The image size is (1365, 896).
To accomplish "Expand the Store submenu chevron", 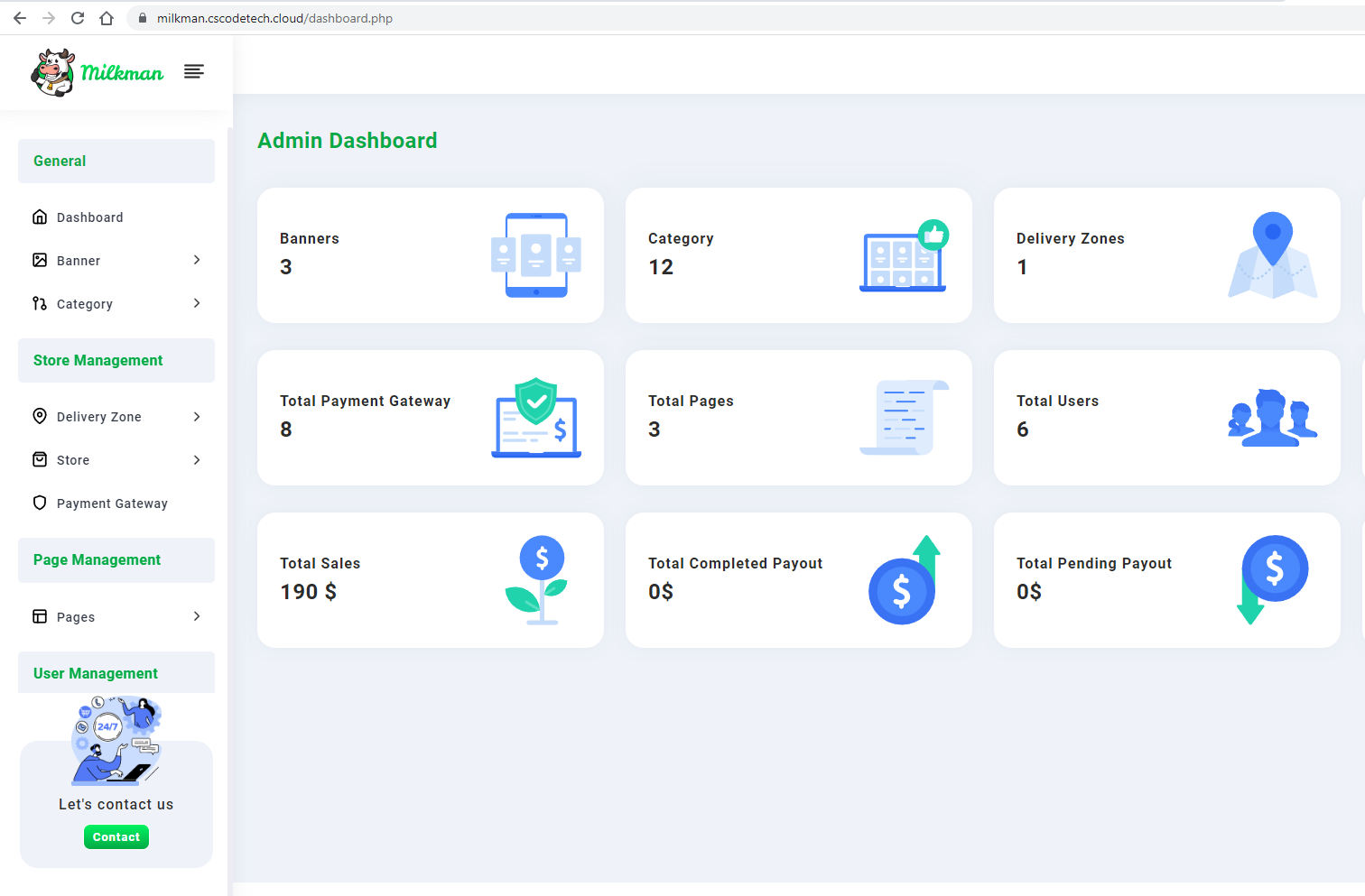I will (197, 460).
